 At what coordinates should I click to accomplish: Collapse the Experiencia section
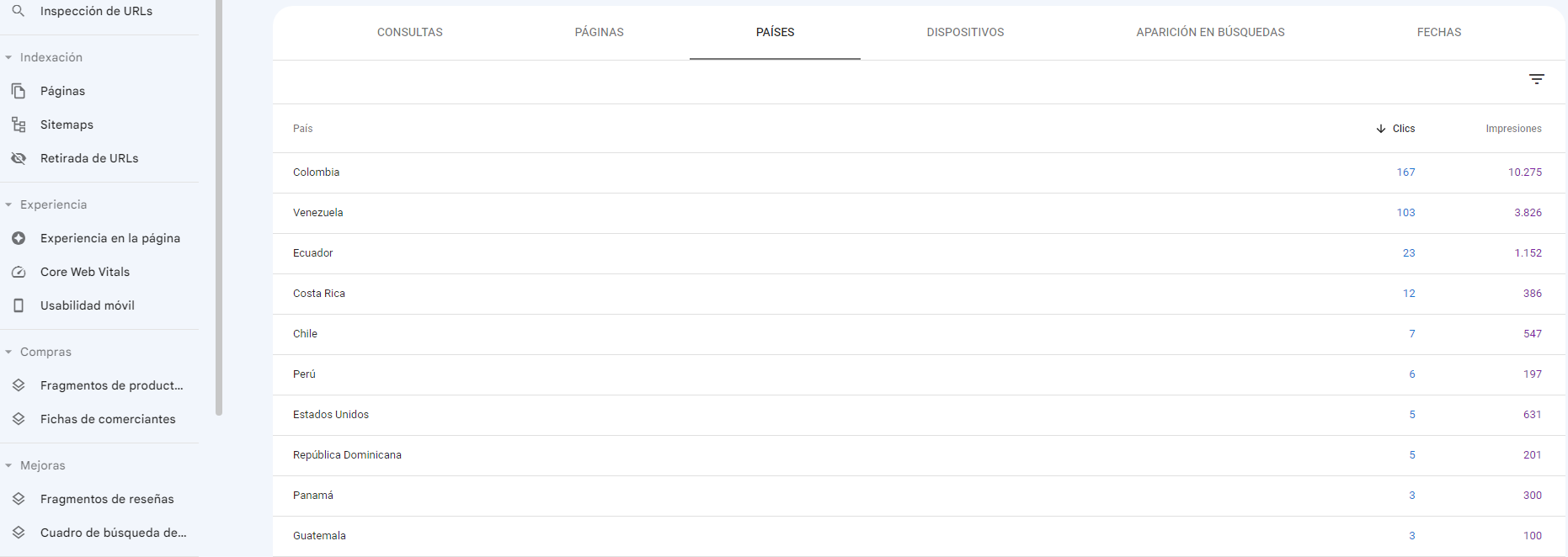[x=8, y=204]
